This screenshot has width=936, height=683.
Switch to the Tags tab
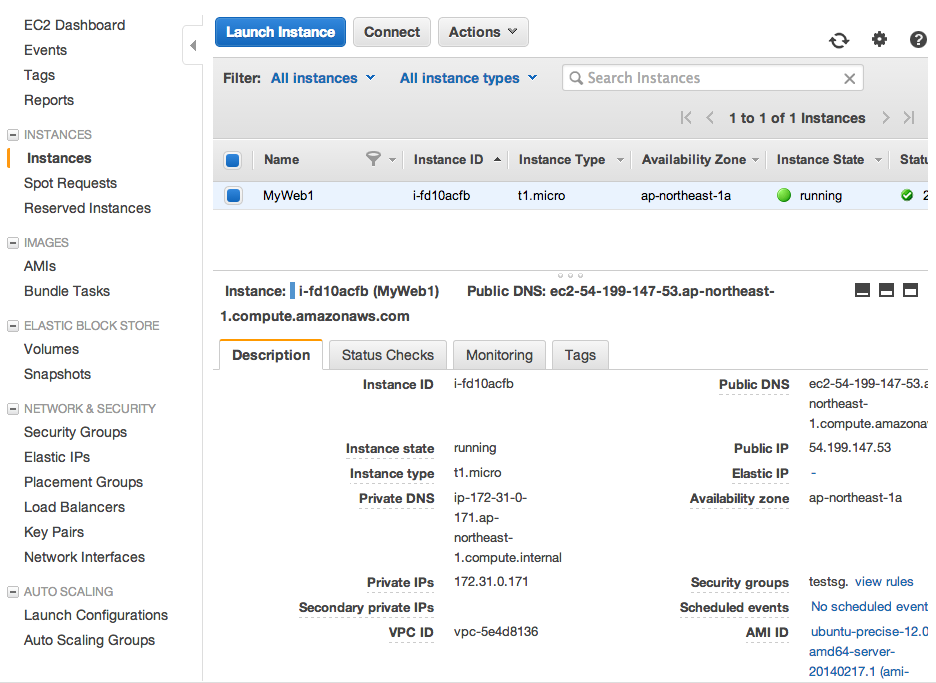580,355
